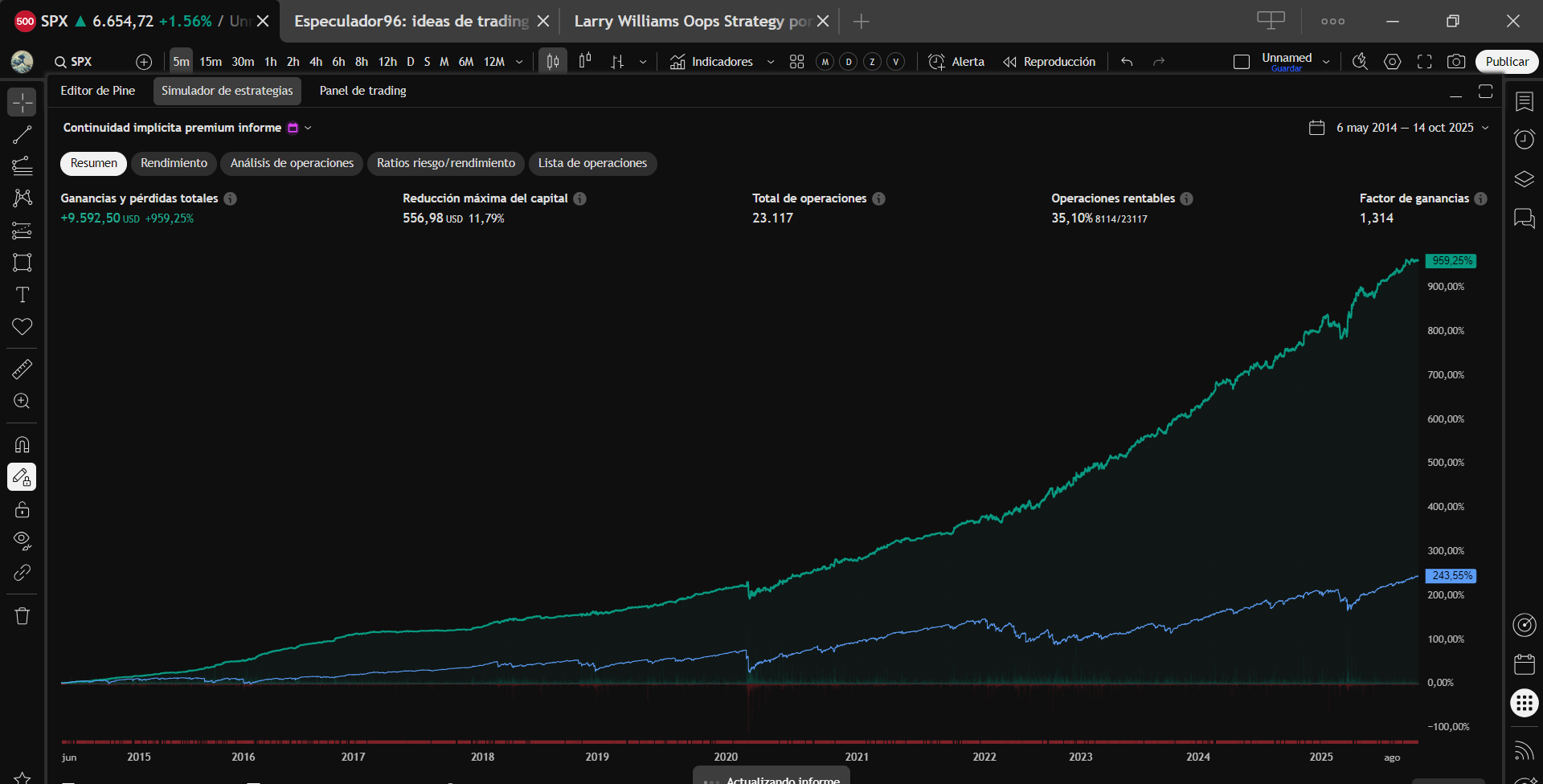This screenshot has height=784, width=1543.
Task: Select the text annotation tool
Action: tap(22, 295)
